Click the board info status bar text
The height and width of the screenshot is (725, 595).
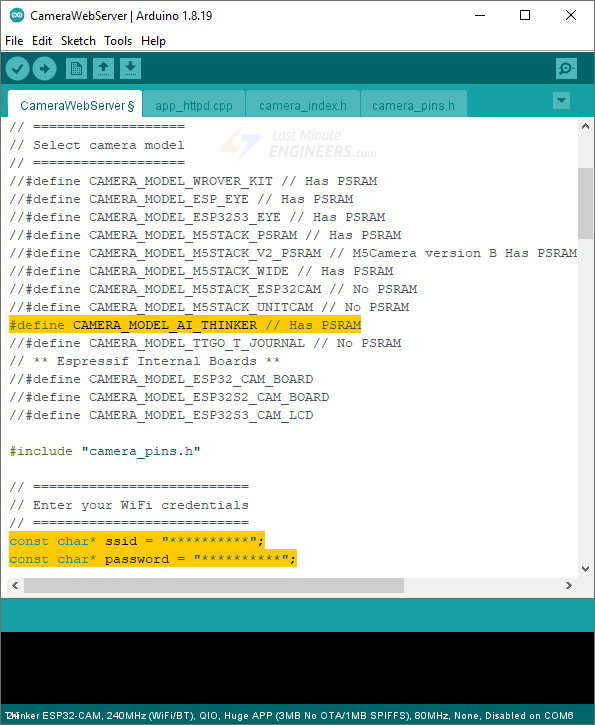pos(289,715)
